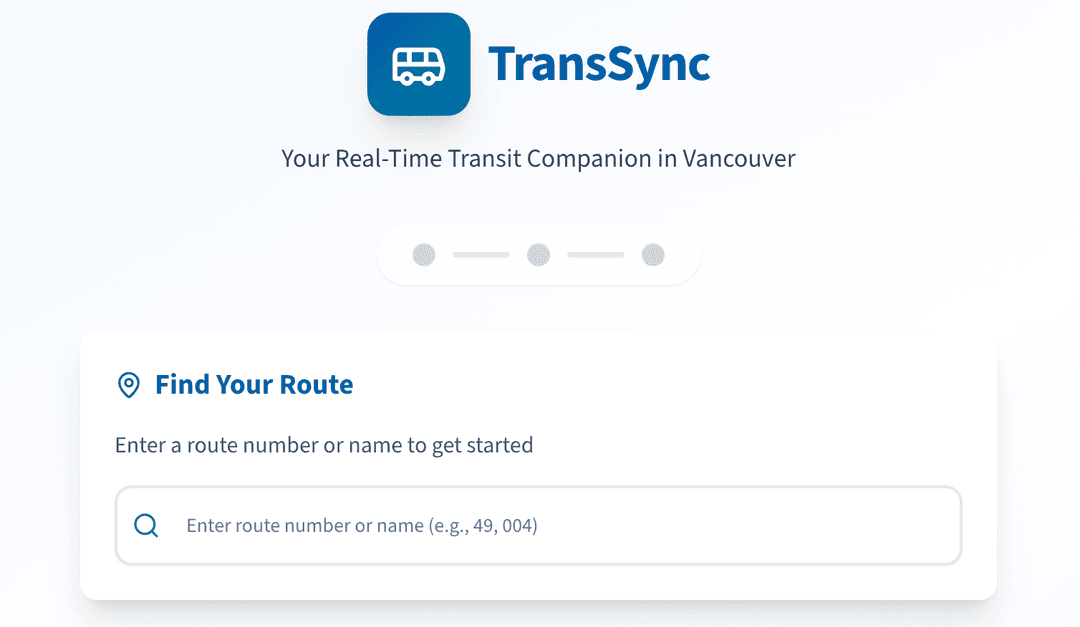Select the Find Your Route section heading
The width and height of the screenshot is (1080, 627).
tap(254, 384)
